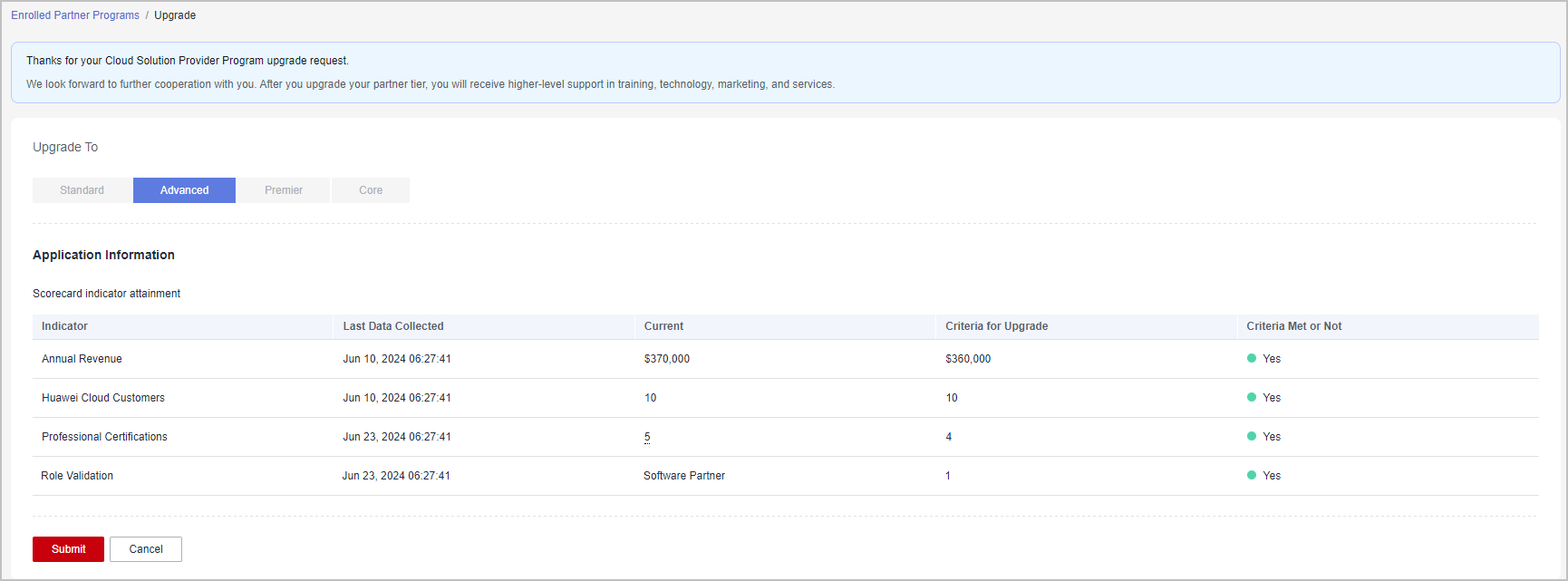This screenshot has height=581, width=1568.
Task: Select the Annual Revenue indicator row
Action: (82, 359)
